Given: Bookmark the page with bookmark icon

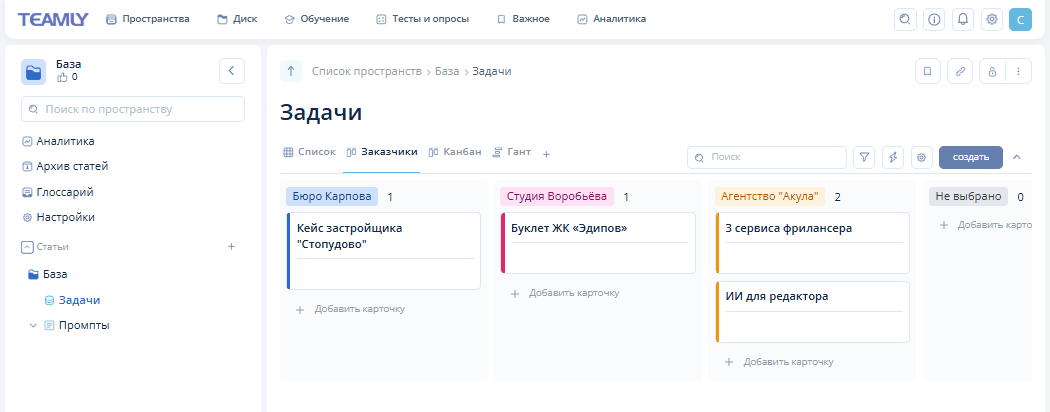Looking at the screenshot, I should tap(928, 71).
